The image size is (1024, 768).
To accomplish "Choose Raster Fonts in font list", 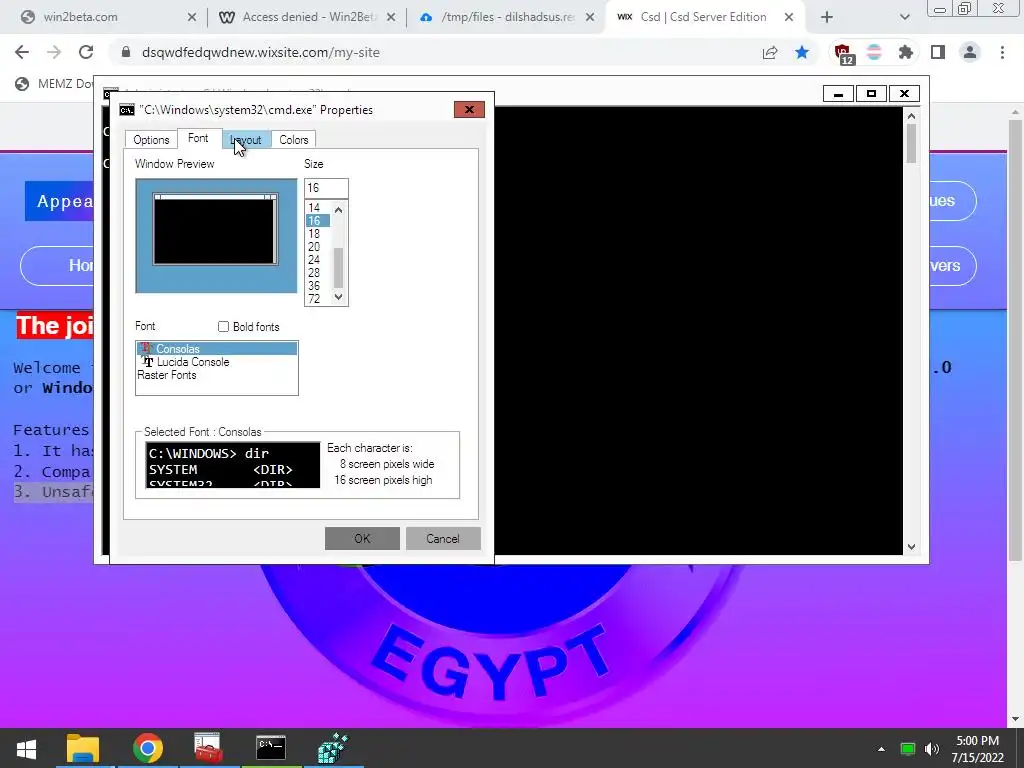I will click(x=217, y=375).
